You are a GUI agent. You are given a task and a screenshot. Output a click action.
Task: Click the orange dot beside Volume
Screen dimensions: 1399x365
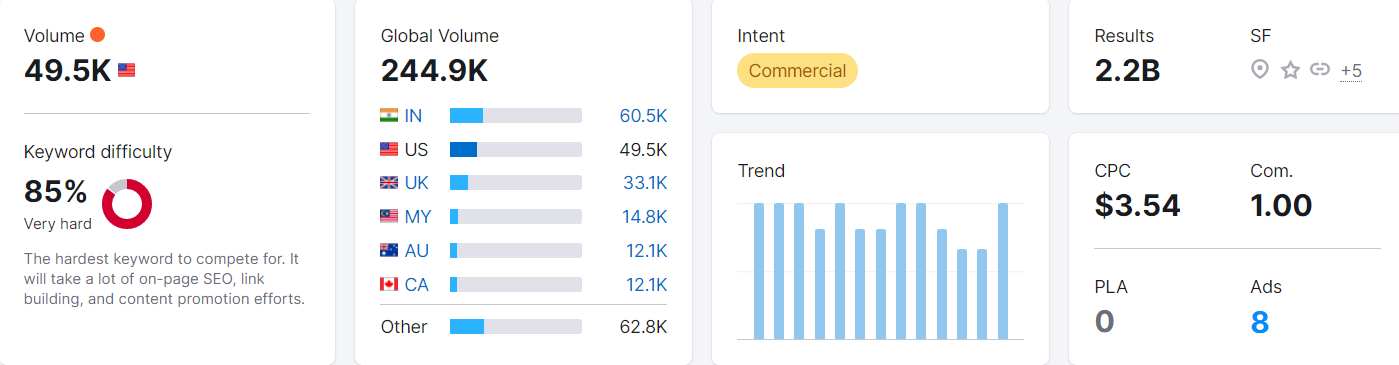pyautogui.click(x=97, y=35)
